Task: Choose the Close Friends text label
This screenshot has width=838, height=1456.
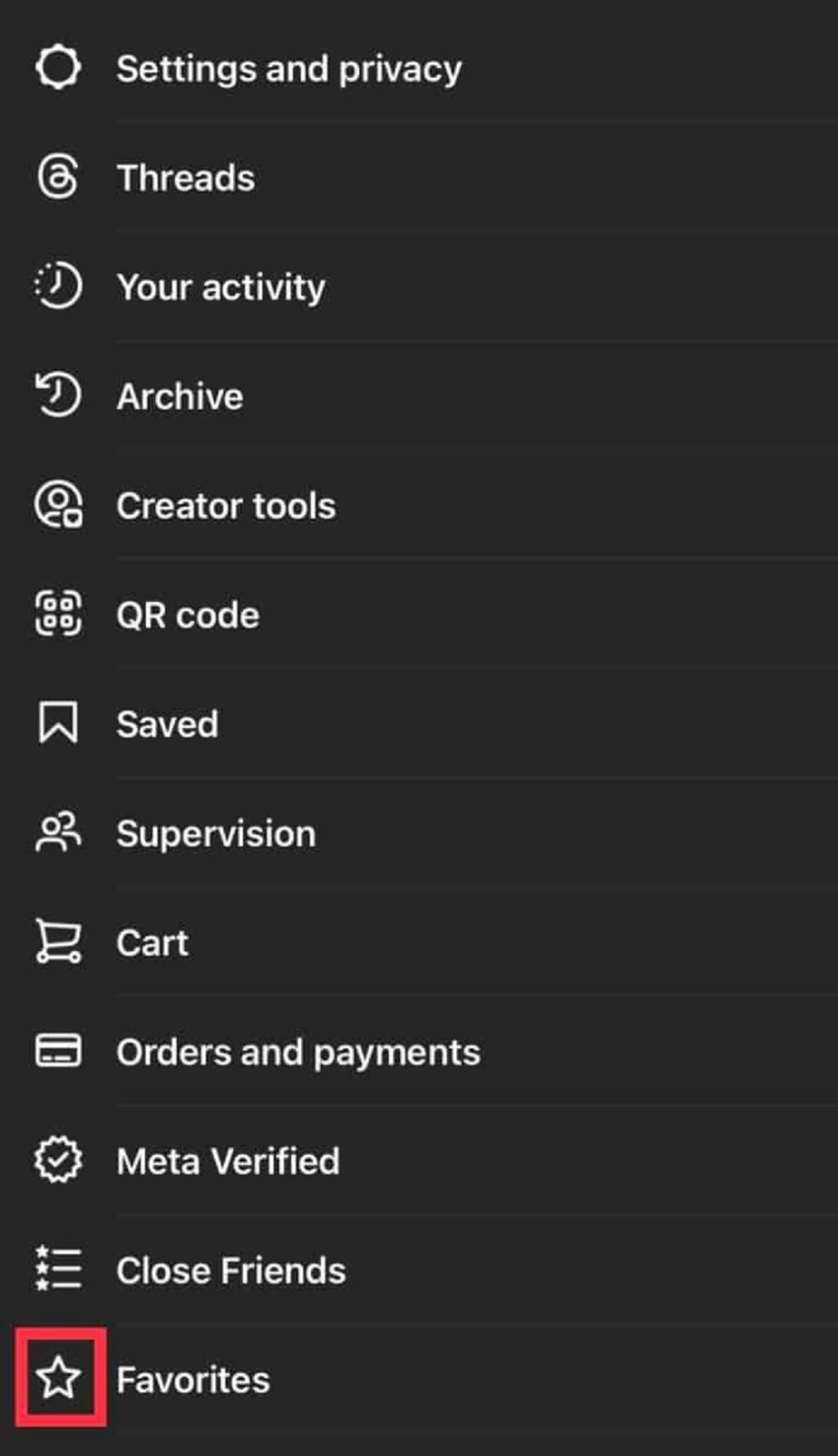Action: pos(231,1270)
